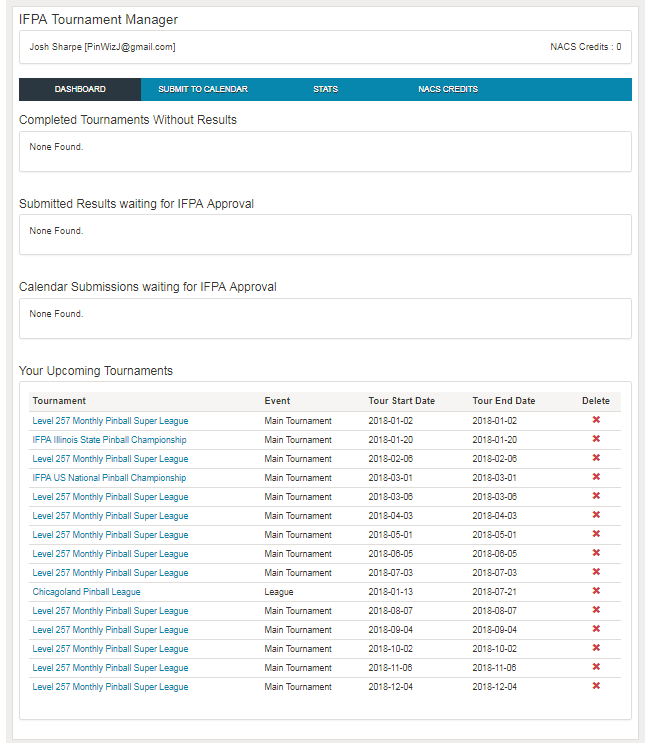Screen dimensions: 651x743
Task: Delete the 2018-01-02 Level 257 league entry
Action: [x=596, y=420]
